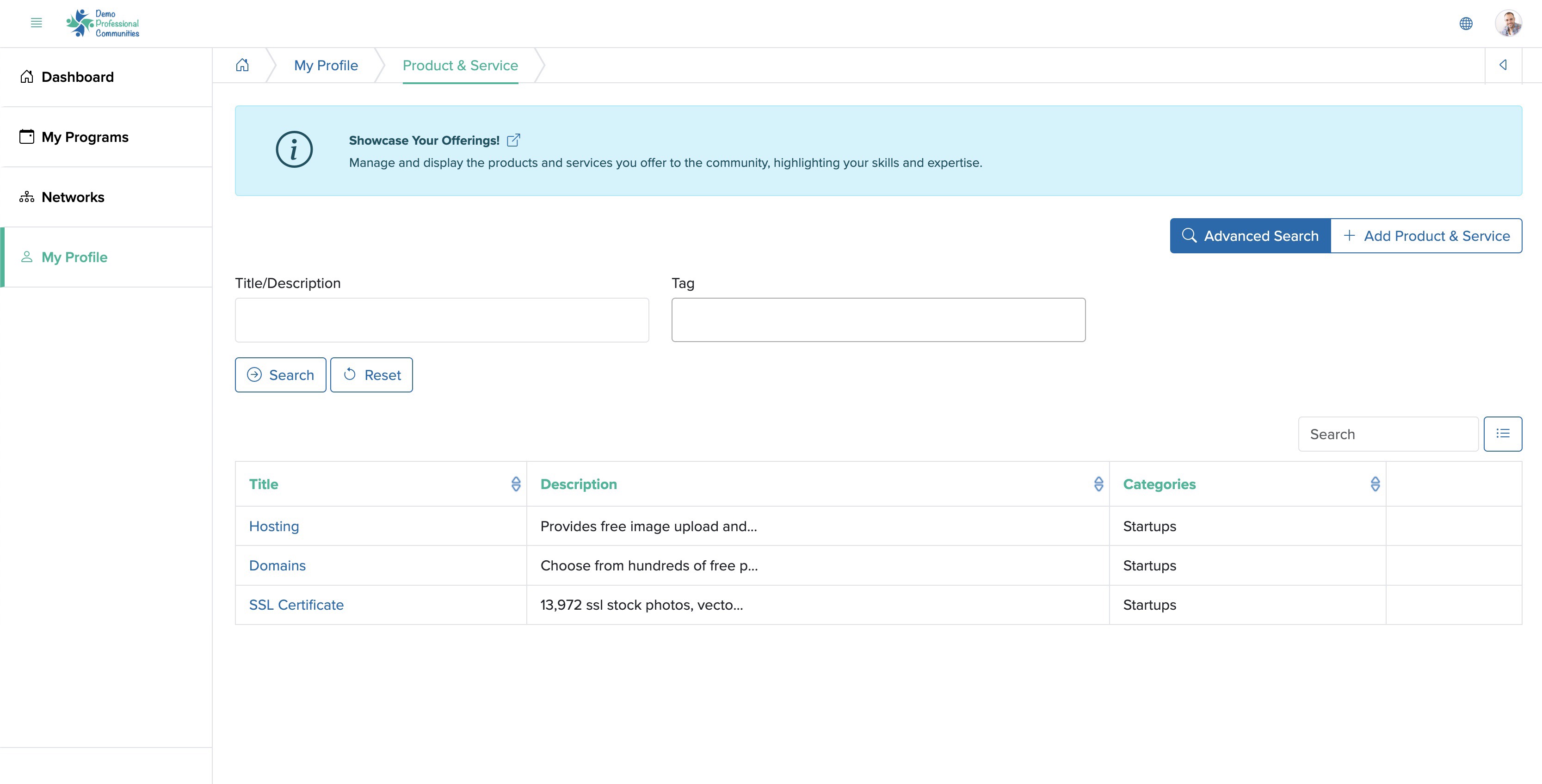
Task: Click the calendar icon beside My Programs
Action: [x=26, y=136]
